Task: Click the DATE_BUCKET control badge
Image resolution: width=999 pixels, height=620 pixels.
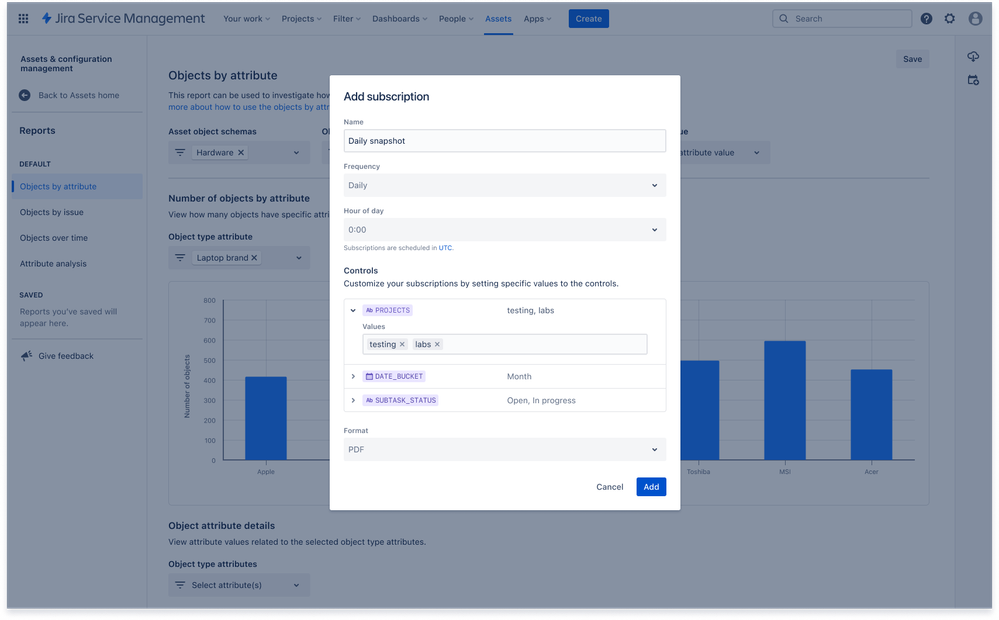Action: [394, 377]
